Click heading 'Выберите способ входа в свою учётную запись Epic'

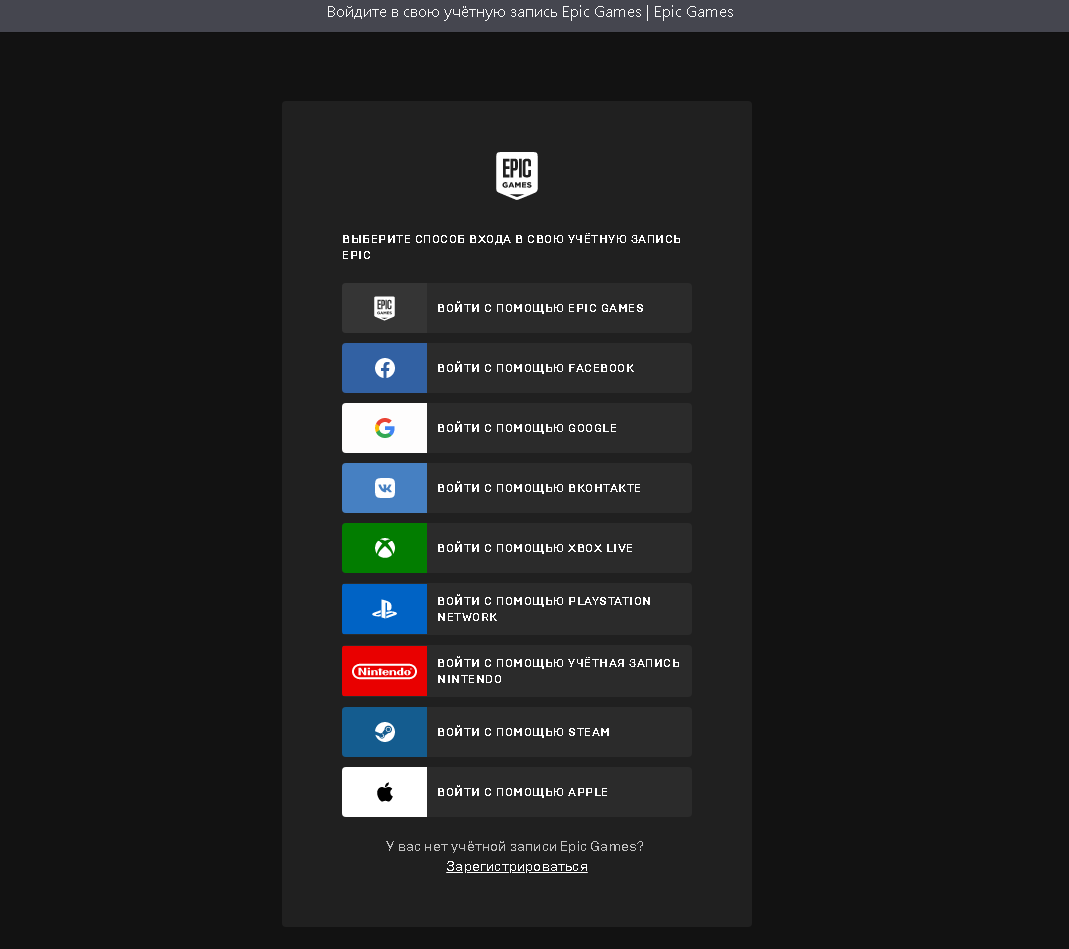pos(511,247)
